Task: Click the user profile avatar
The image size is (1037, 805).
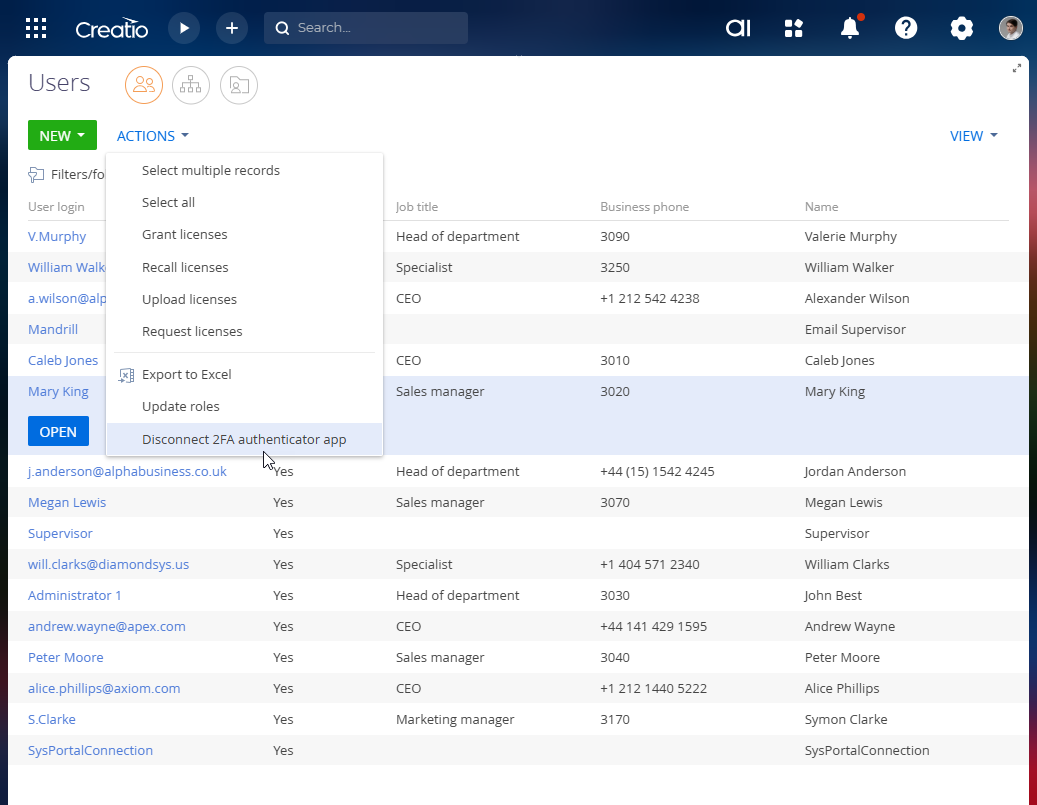Action: [1011, 28]
